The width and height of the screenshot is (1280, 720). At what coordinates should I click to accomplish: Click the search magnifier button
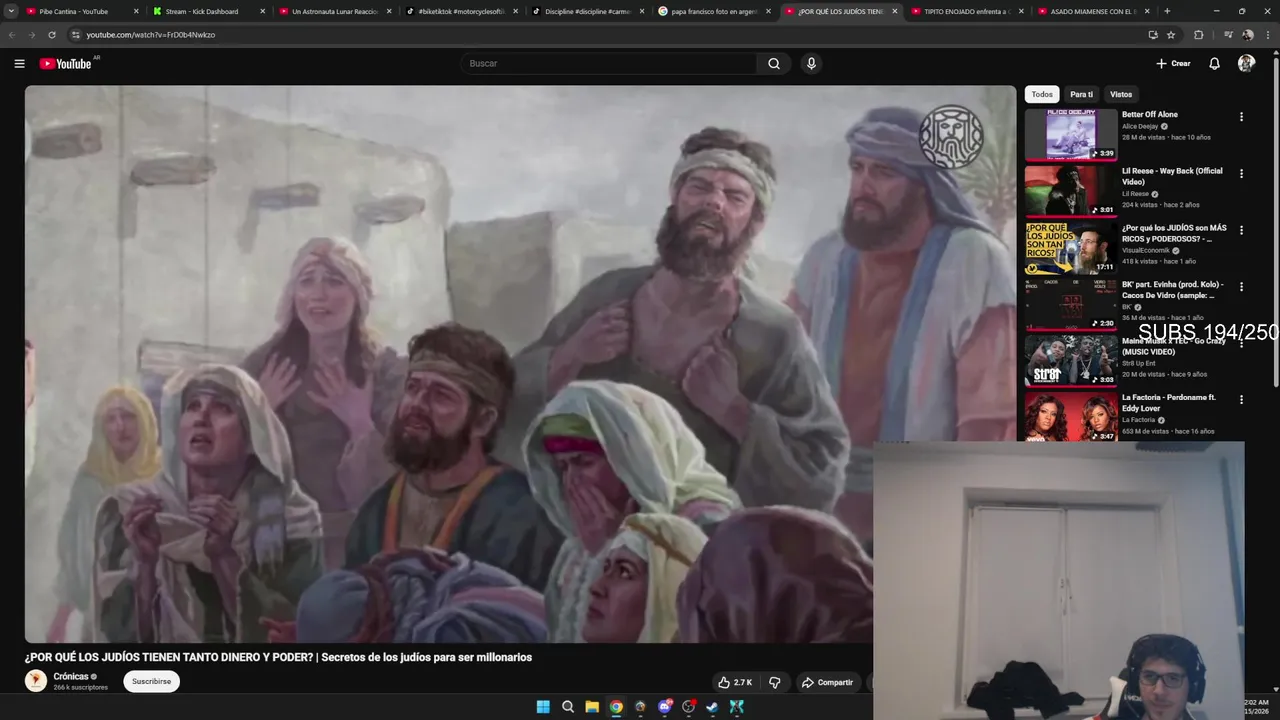pyautogui.click(x=774, y=63)
